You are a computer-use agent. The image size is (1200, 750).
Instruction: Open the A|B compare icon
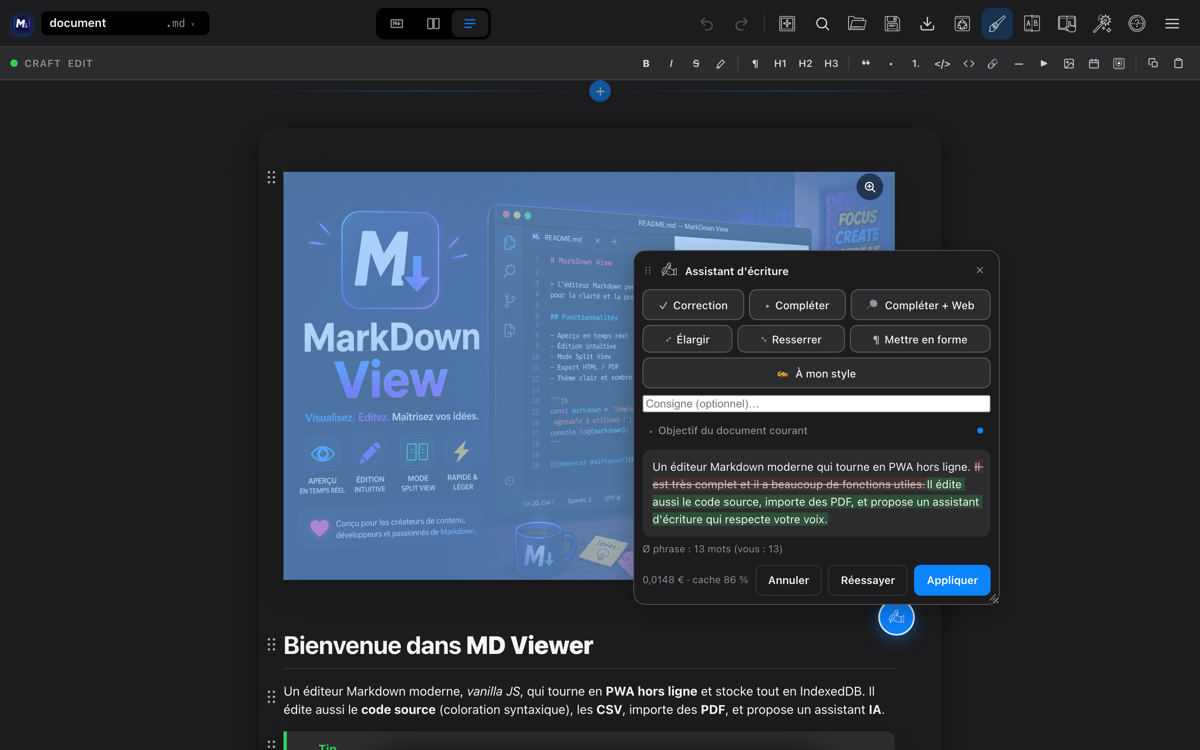point(1032,23)
